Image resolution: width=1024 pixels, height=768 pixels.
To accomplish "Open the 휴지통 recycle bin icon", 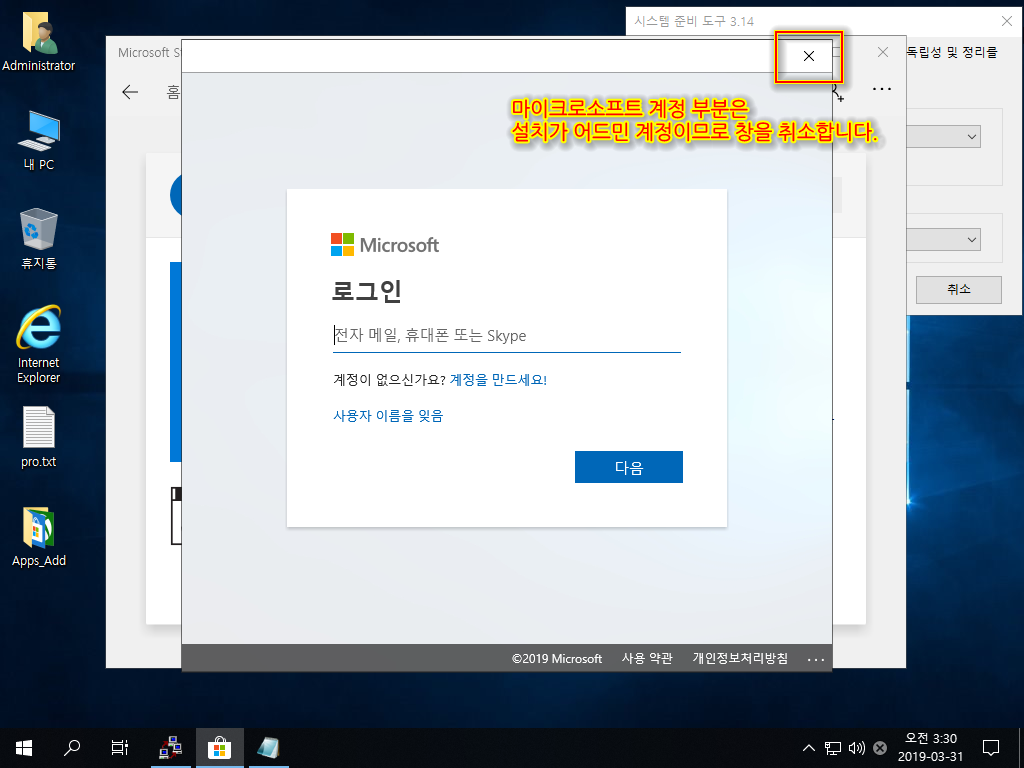I will [x=39, y=239].
